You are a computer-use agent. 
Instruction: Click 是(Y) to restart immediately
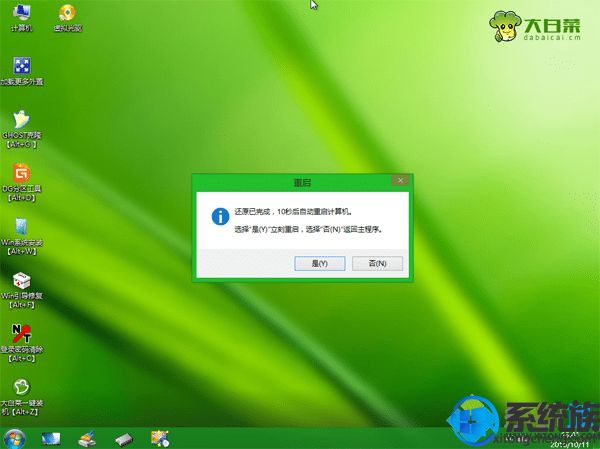[x=320, y=263]
